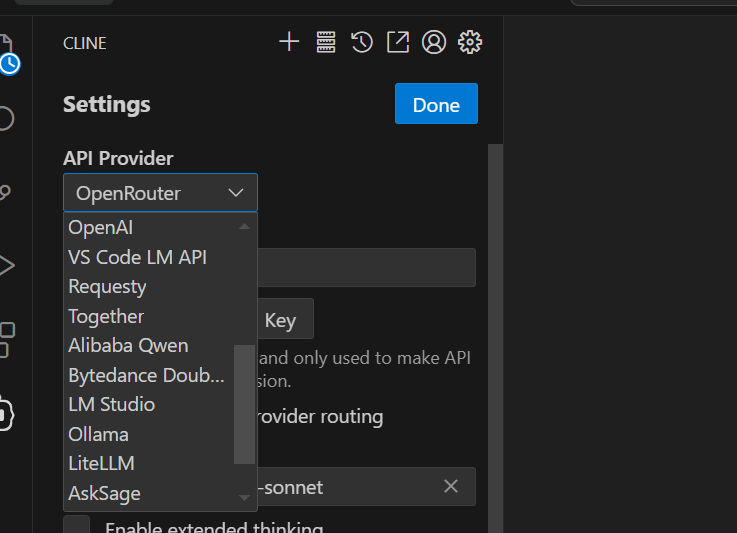Click the provider list scroll-down arrow
The width and height of the screenshot is (737, 533).
tap(244, 498)
